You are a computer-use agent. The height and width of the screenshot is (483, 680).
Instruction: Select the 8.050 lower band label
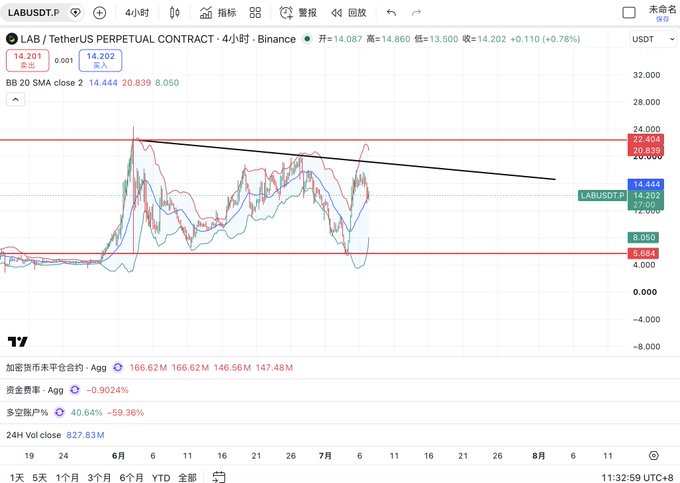point(643,237)
